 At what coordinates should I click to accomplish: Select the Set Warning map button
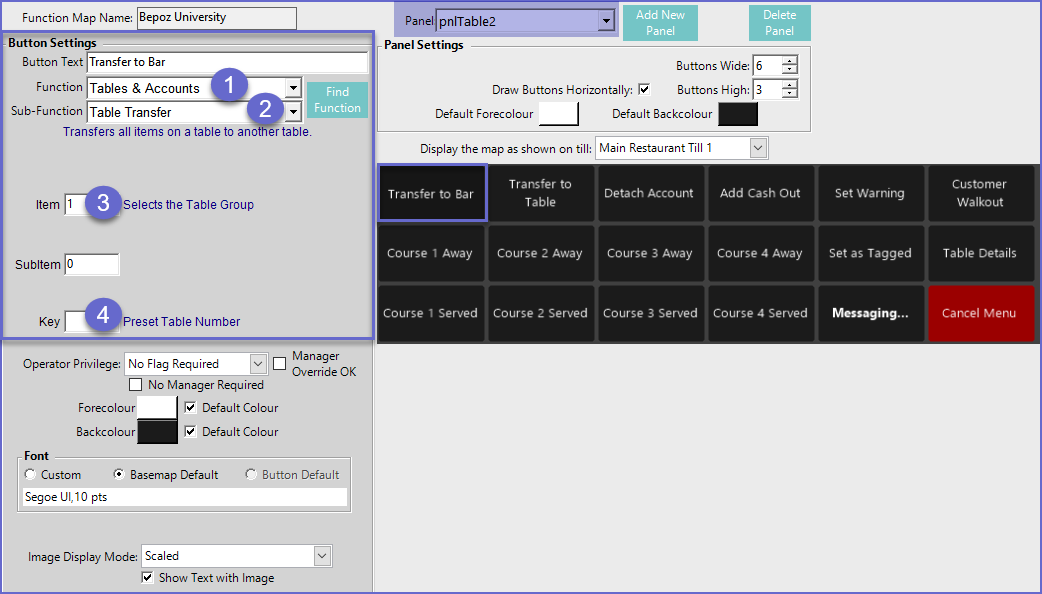[870, 193]
